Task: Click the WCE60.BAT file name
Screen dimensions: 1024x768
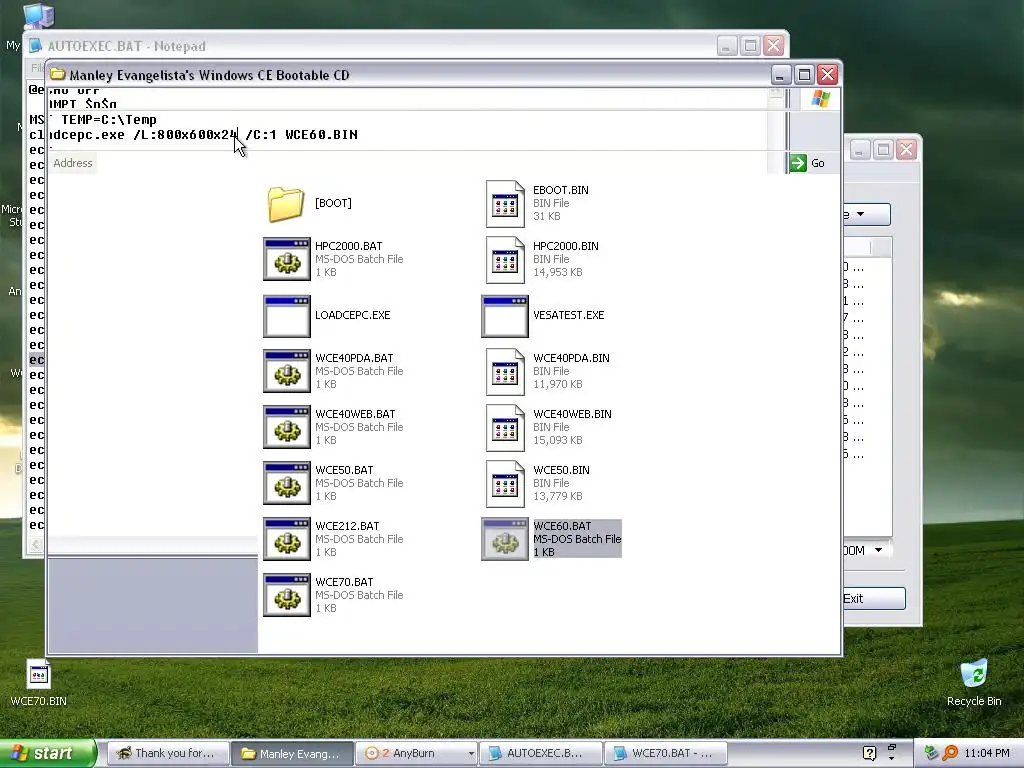Action: [562, 526]
